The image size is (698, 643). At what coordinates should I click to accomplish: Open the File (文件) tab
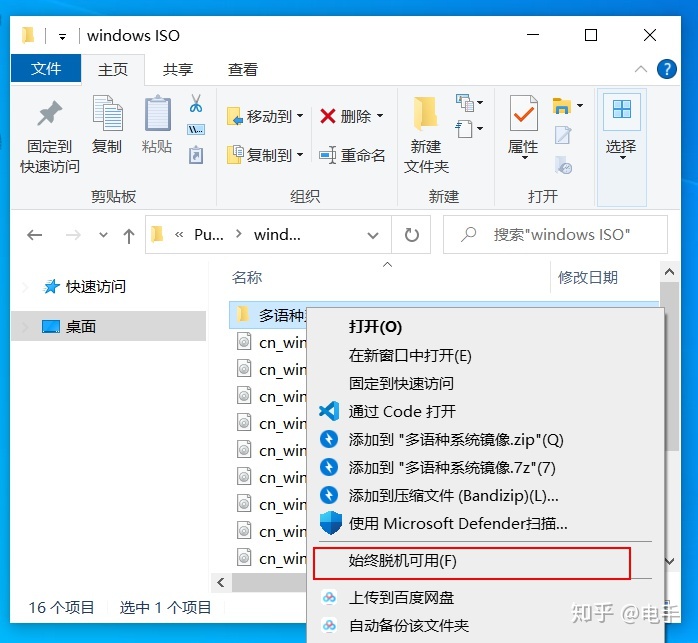pos(46,69)
